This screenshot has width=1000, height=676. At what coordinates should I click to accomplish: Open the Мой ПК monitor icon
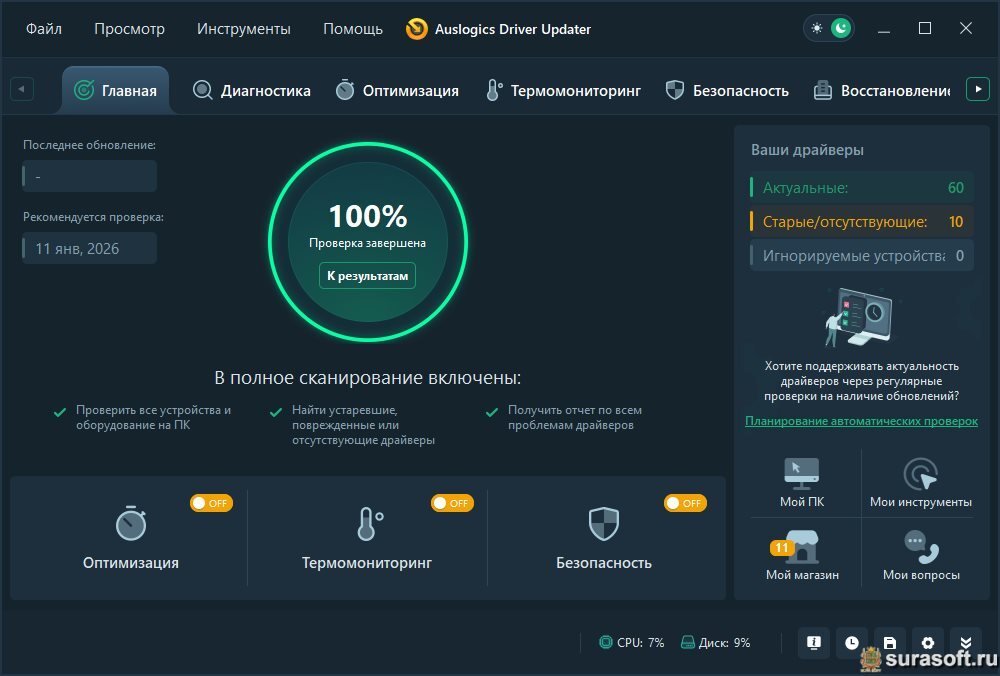tap(802, 473)
